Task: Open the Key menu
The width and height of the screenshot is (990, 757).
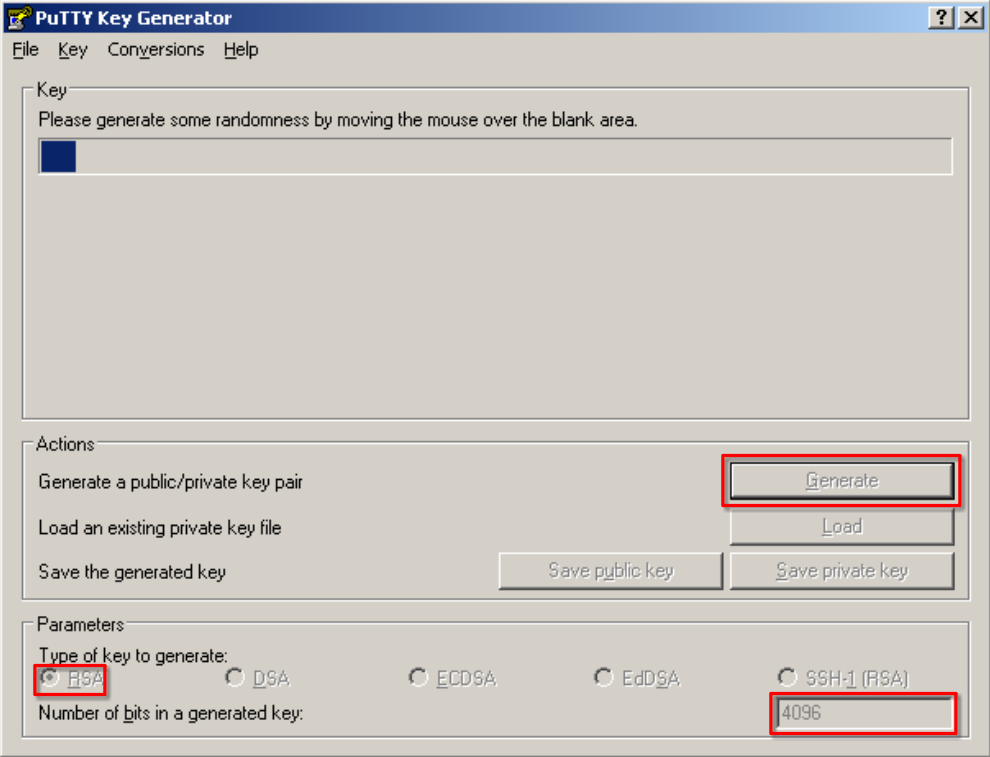Action: pos(73,49)
